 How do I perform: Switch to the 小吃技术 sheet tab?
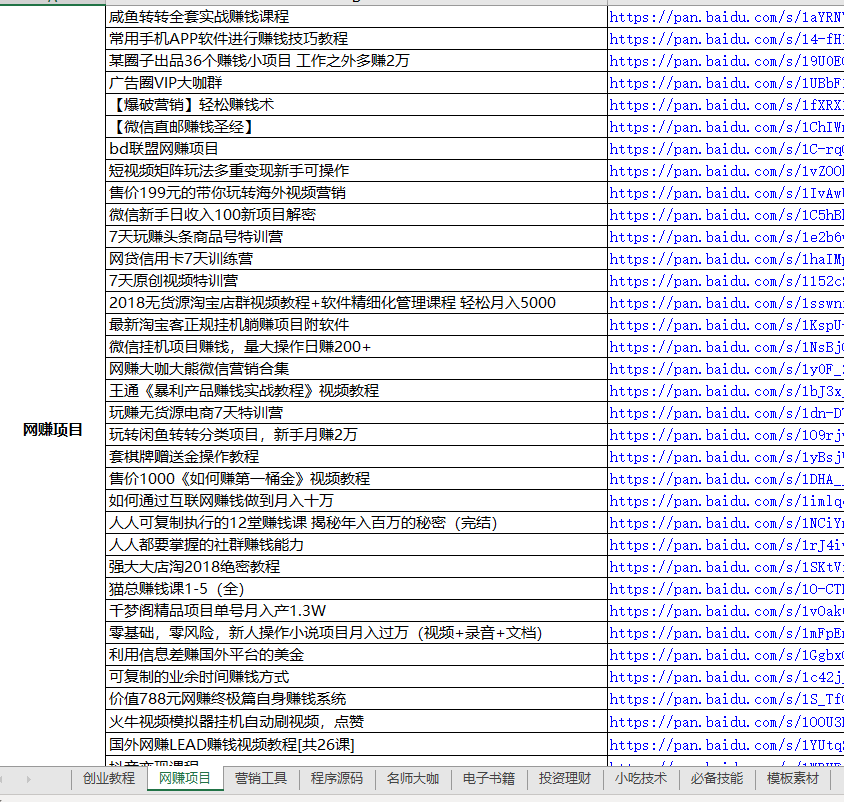click(640, 779)
